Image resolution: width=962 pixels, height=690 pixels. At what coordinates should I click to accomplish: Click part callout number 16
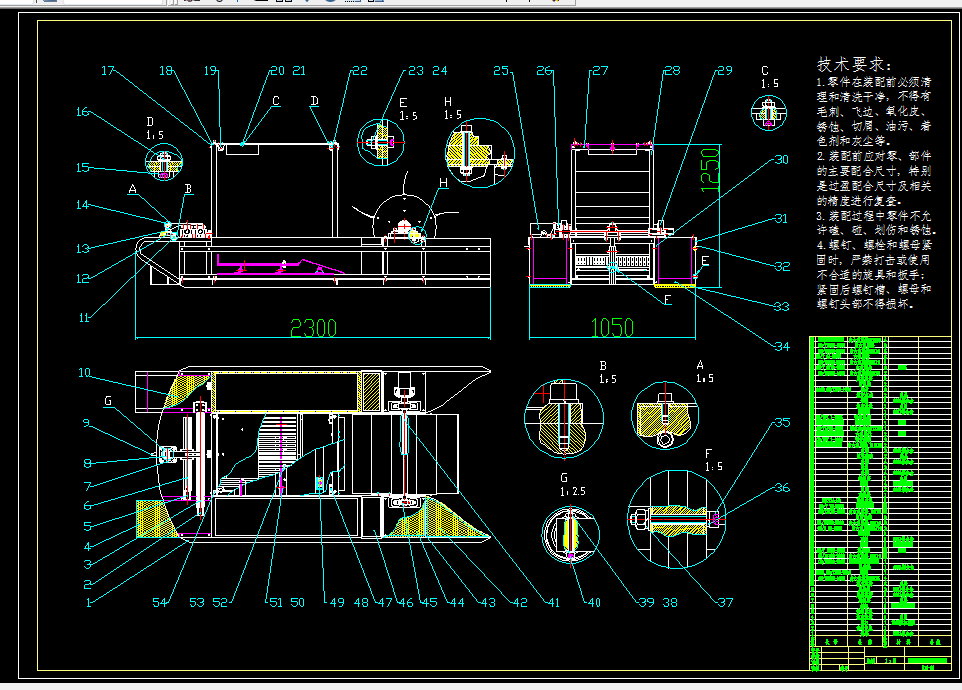click(x=83, y=112)
